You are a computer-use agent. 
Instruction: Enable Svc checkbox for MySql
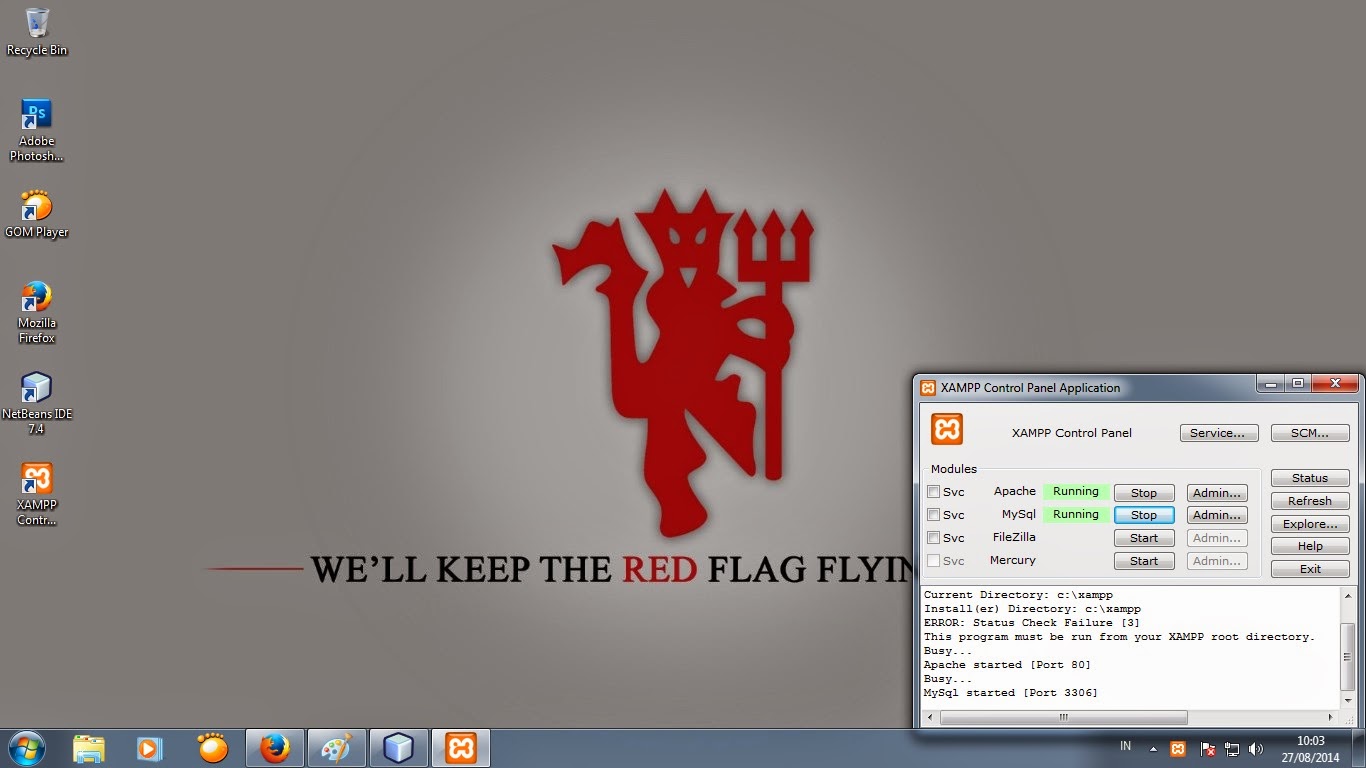933,515
